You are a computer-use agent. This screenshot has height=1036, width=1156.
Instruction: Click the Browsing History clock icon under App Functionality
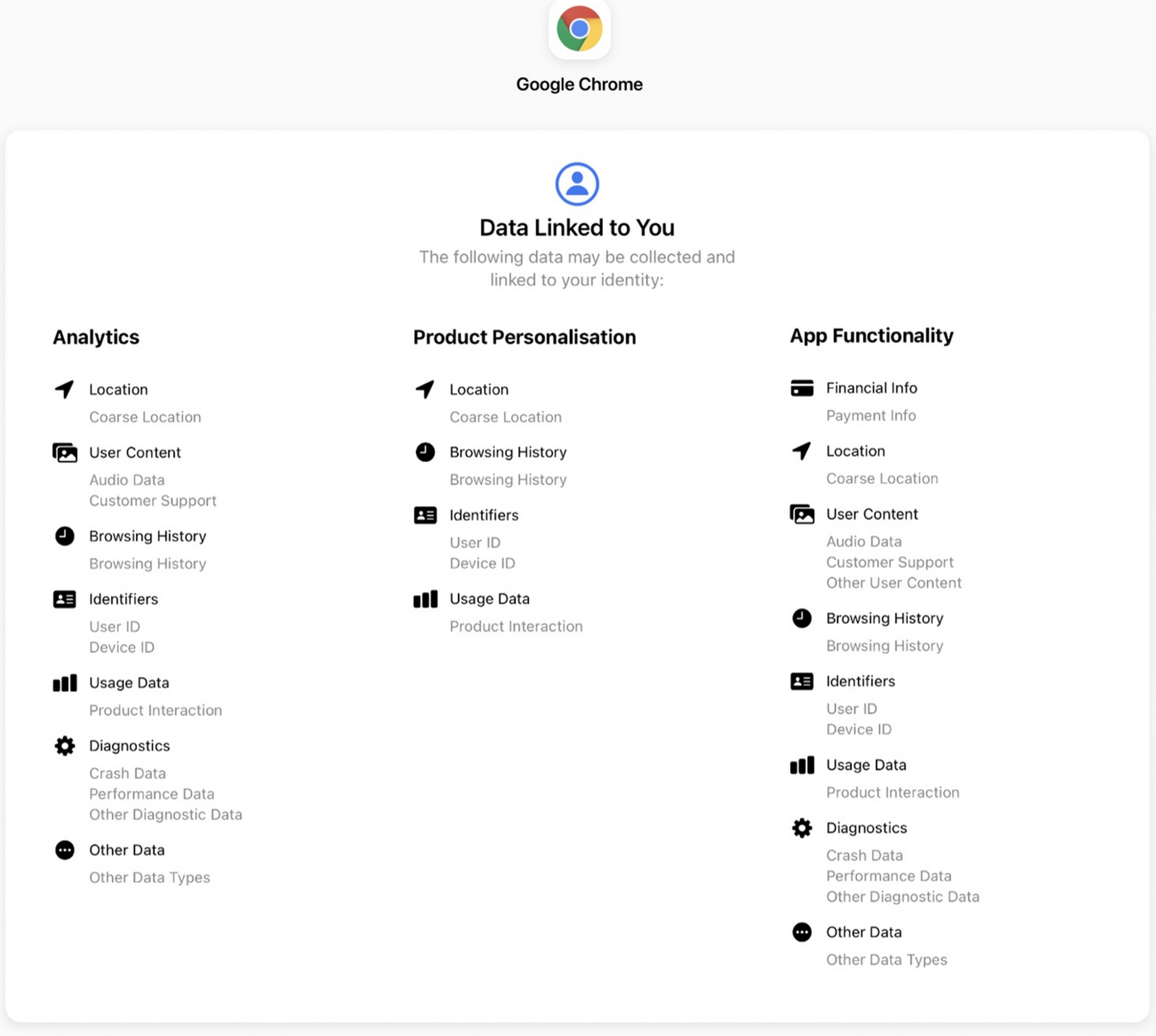[802, 618]
